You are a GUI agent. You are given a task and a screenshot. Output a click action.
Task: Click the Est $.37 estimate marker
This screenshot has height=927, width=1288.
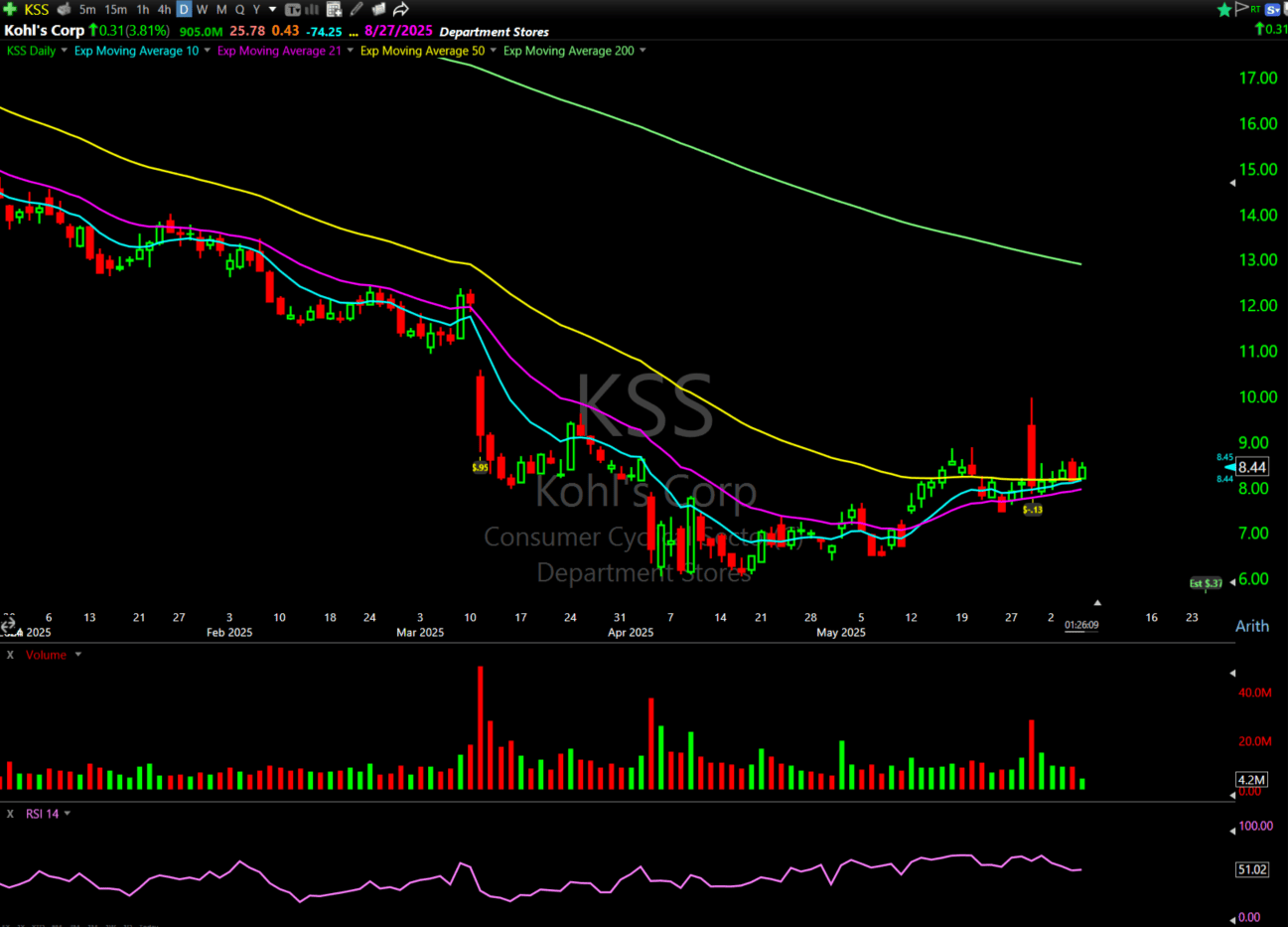tap(1207, 583)
